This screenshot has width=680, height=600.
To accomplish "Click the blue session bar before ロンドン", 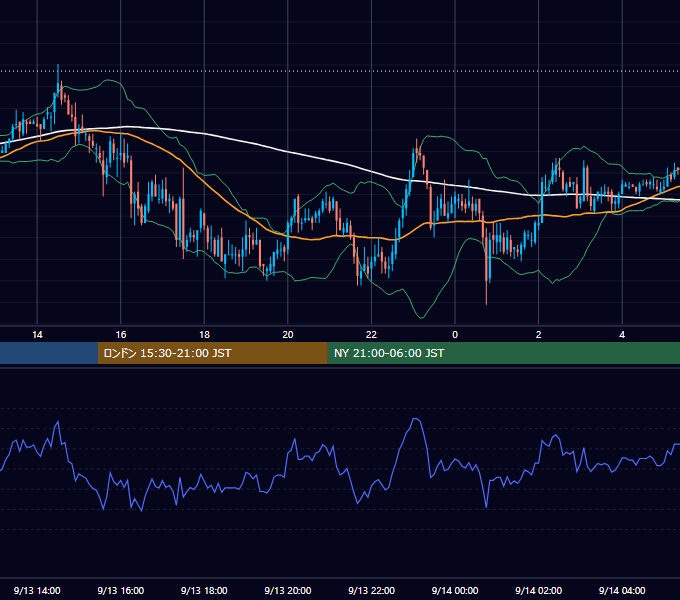I will click(x=49, y=353).
